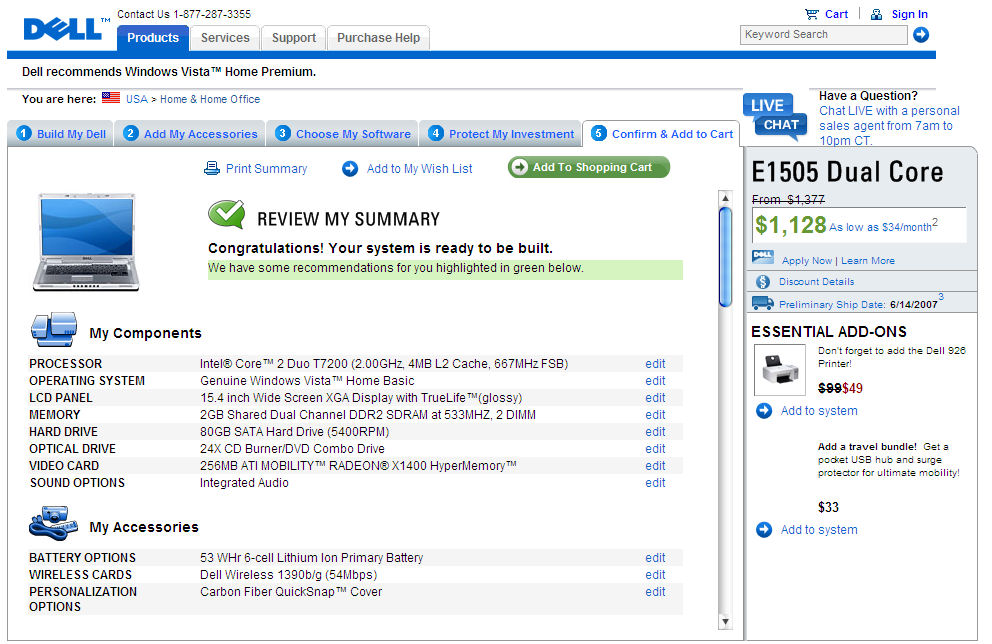Click the shipping truck icon

coord(762,303)
